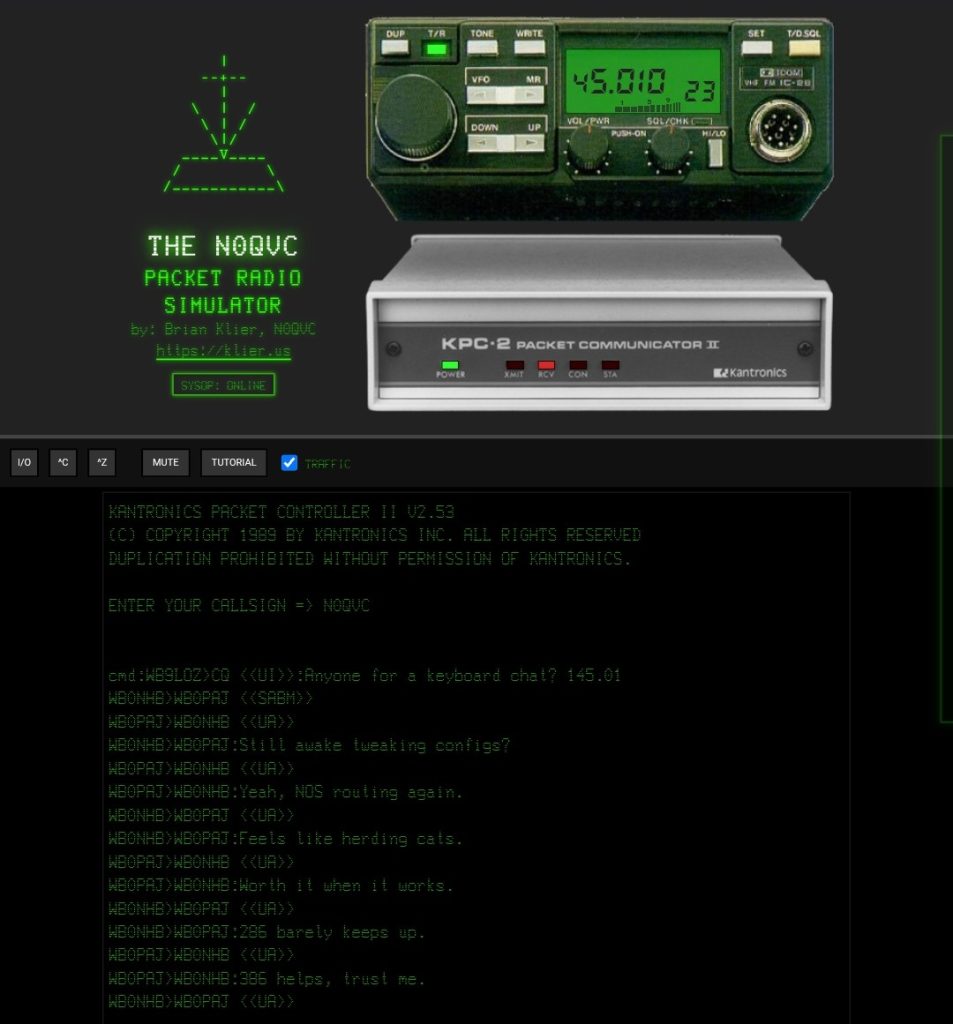Image resolution: width=953 pixels, height=1024 pixels.
Task: Toggle the HI/LO power switch
Action: click(715, 153)
